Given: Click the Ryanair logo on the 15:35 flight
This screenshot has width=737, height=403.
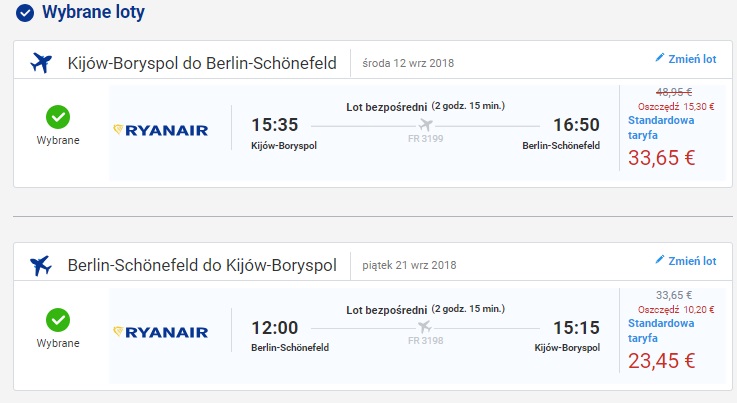Looking at the screenshot, I should click(x=161, y=130).
